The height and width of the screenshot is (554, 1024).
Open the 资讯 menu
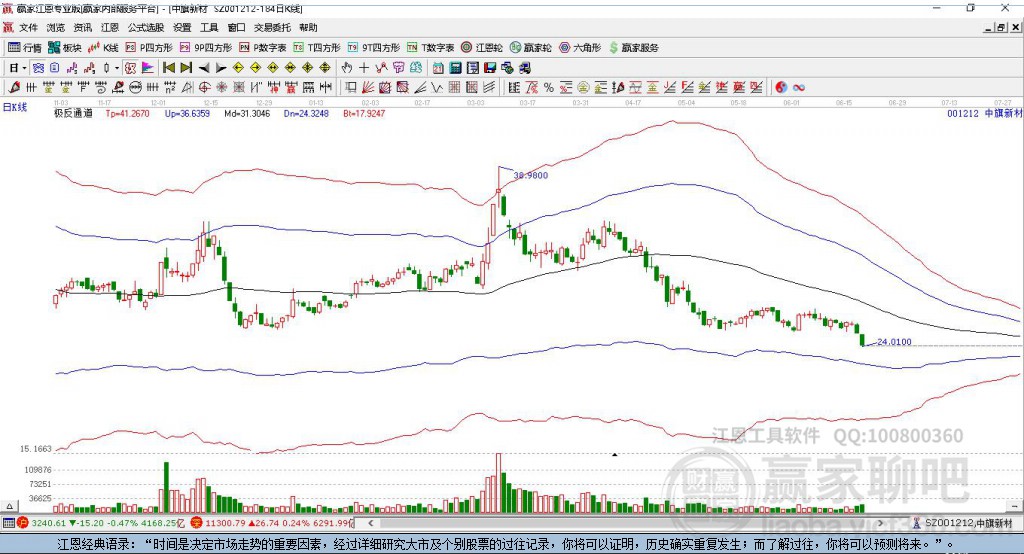83,27
